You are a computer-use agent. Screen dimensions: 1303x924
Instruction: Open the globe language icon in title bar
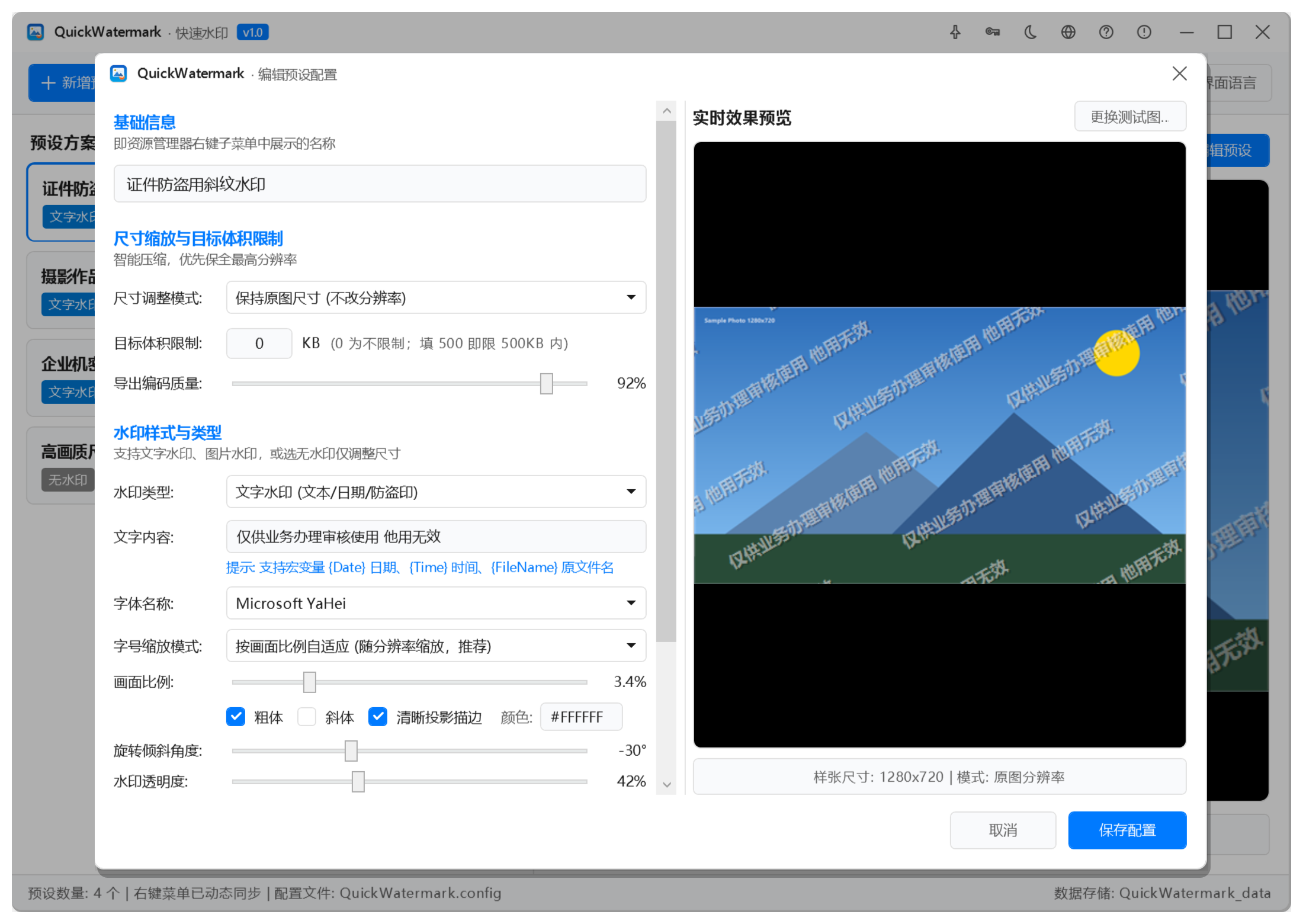click(1068, 32)
